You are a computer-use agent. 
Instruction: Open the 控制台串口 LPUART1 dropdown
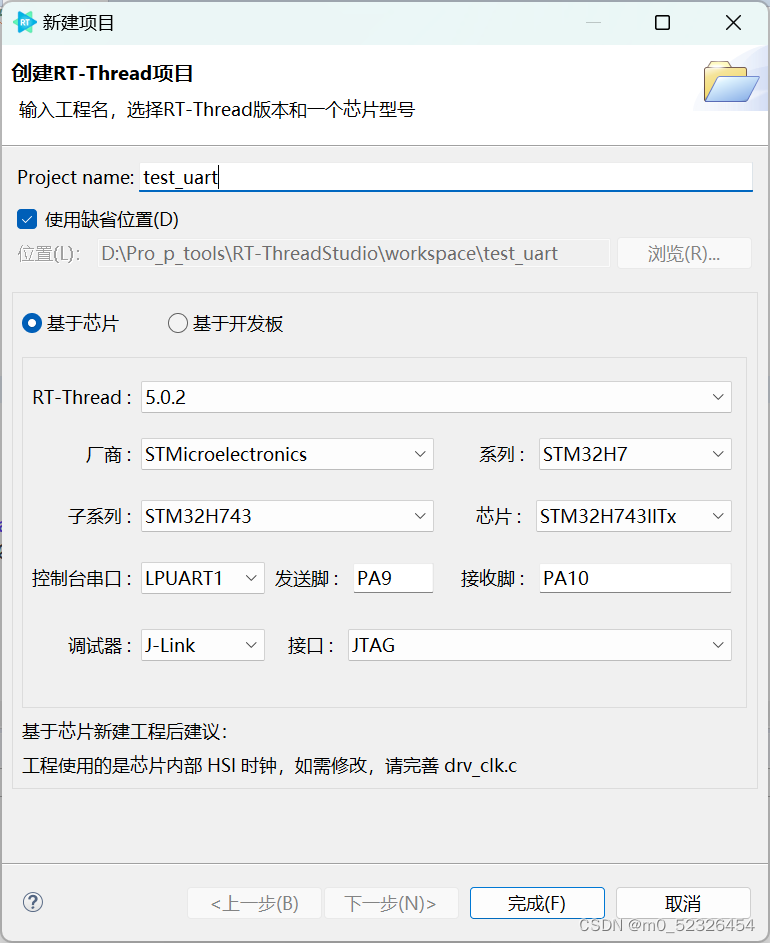click(203, 578)
